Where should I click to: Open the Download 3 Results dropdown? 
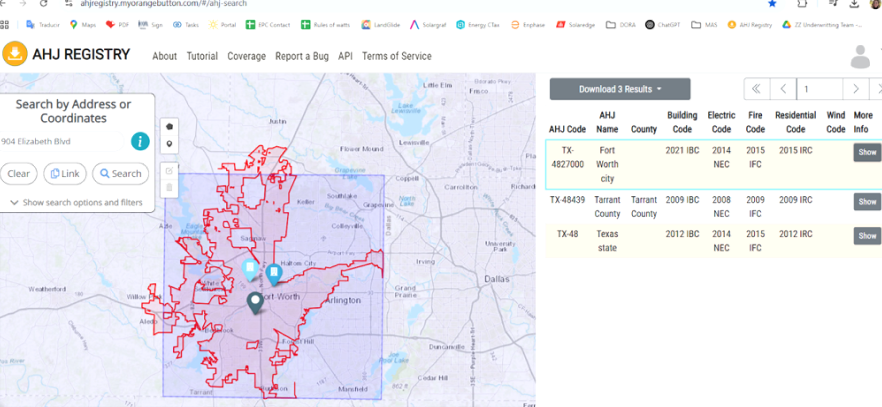coord(620,89)
